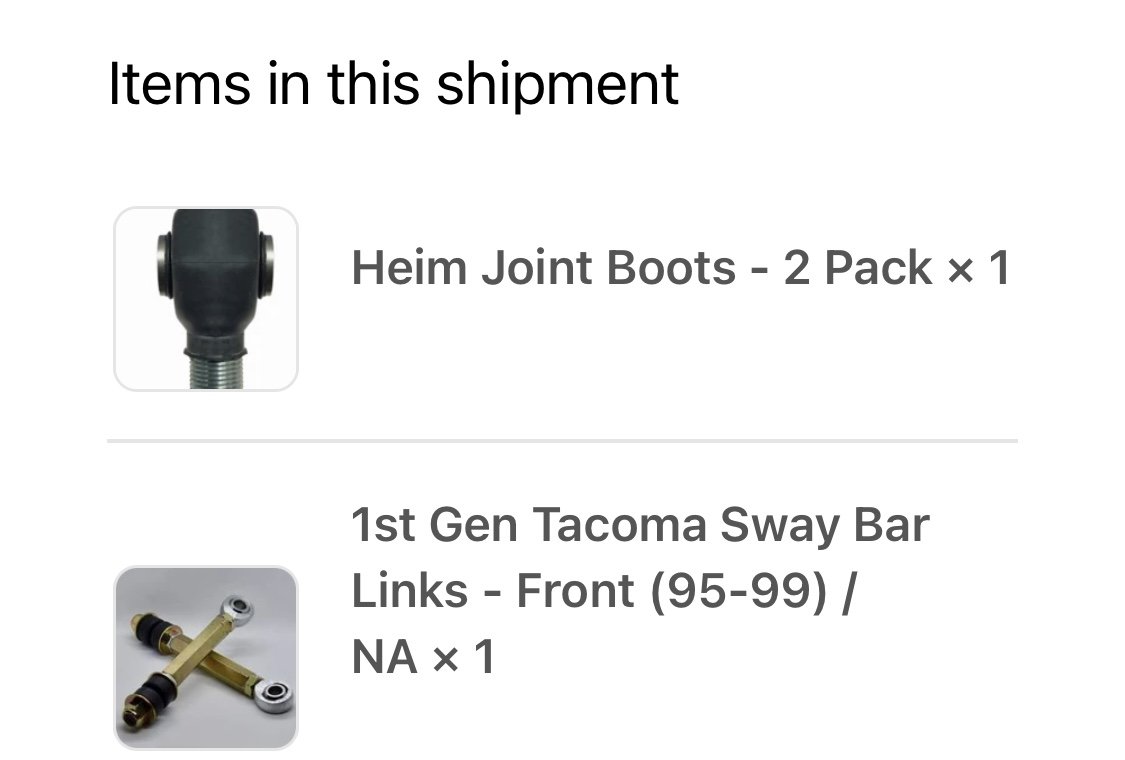Select the word Heim in first item
This screenshot has height=760, width=1125.
(409, 268)
